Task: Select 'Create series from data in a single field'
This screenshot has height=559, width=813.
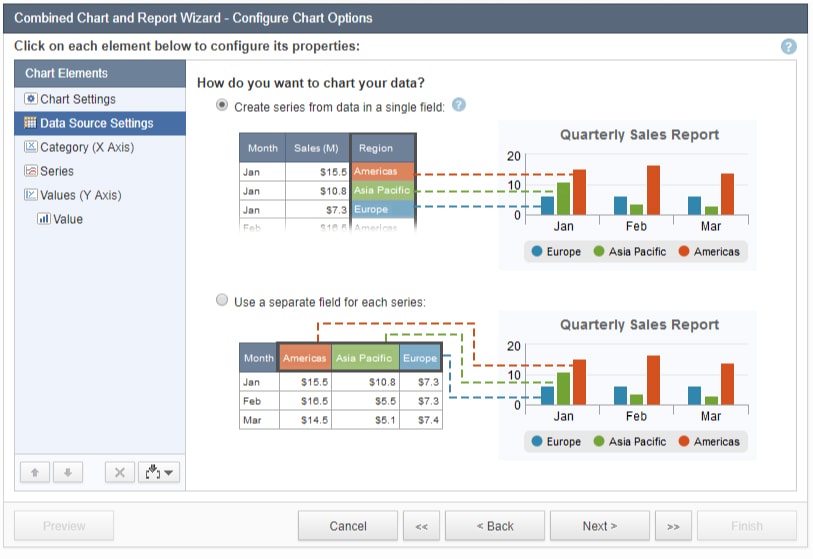Action: 222,105
